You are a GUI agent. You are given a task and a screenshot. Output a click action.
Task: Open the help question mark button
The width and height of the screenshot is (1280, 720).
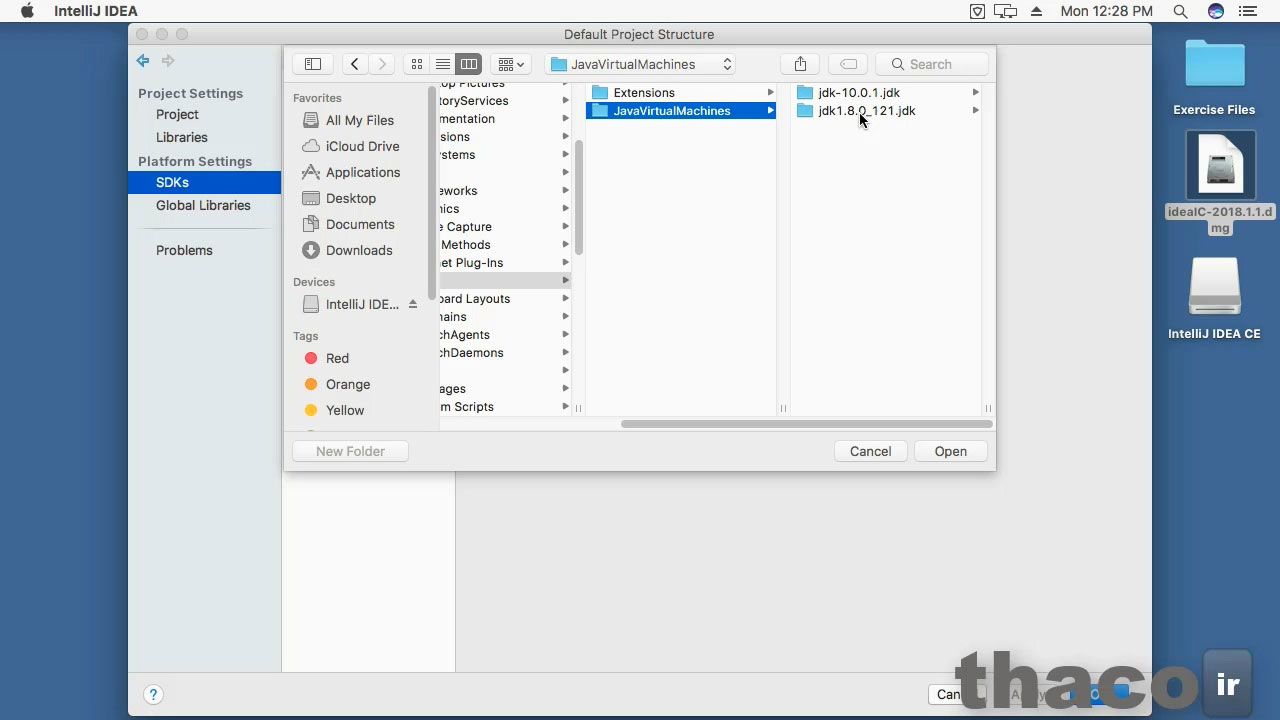point(153,694)
